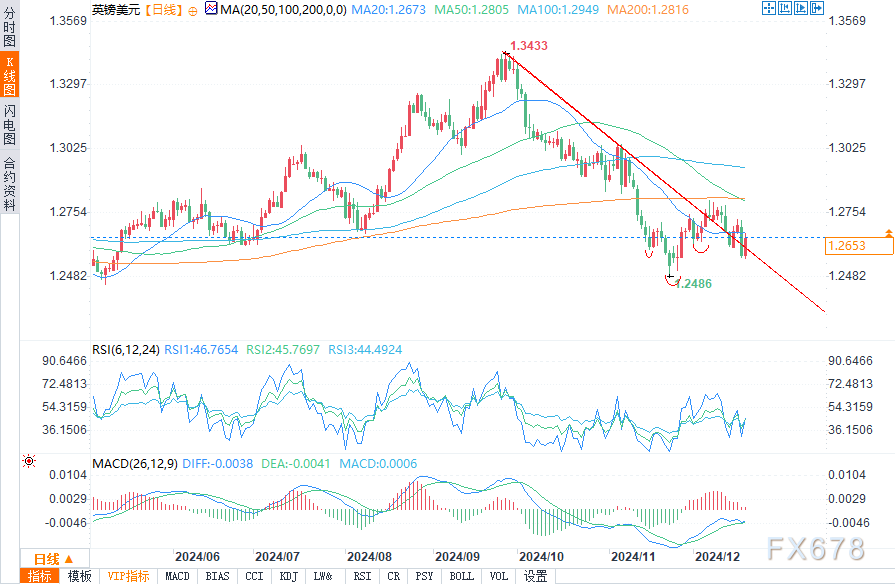Screen dimensions: 895x584
Task: Click the 2024/12 date on time axis
Action: pyautogui.click(x=717, y=557)
